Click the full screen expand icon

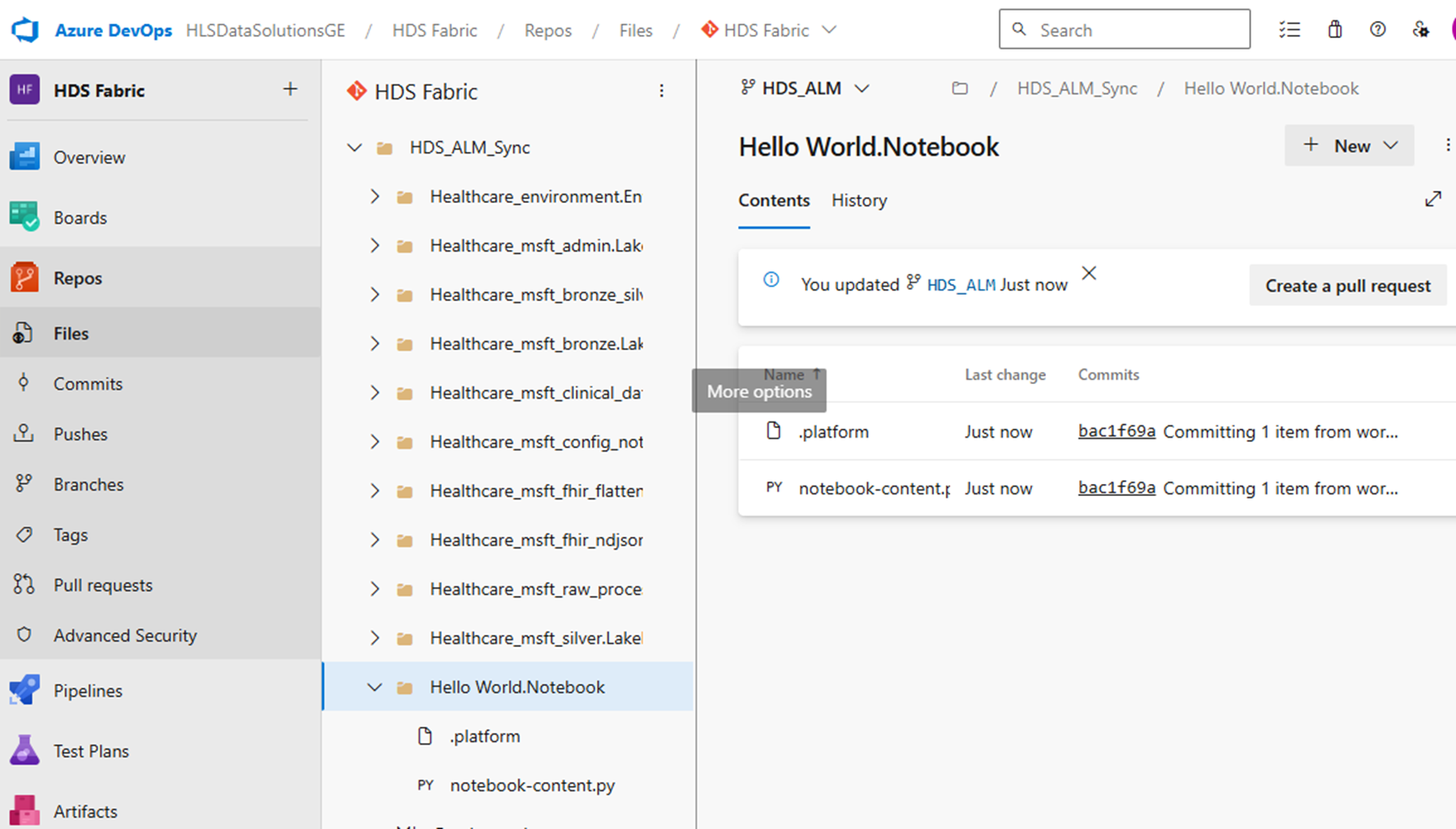pos(1433,199)
